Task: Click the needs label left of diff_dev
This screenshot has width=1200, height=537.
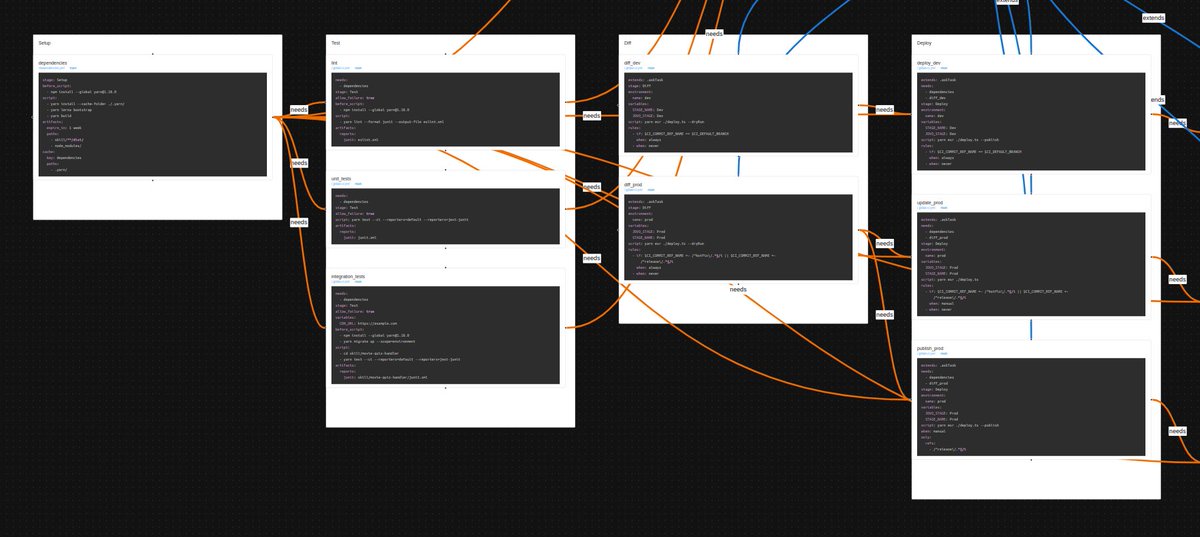Action: [592, 115]
